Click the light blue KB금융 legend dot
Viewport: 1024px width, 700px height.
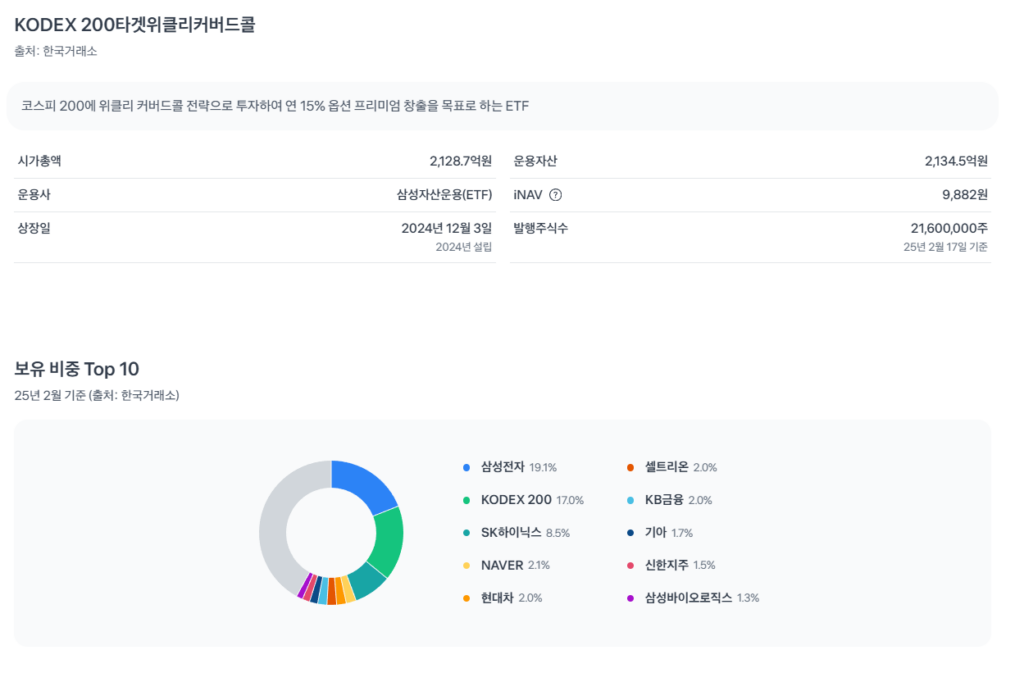630,500
